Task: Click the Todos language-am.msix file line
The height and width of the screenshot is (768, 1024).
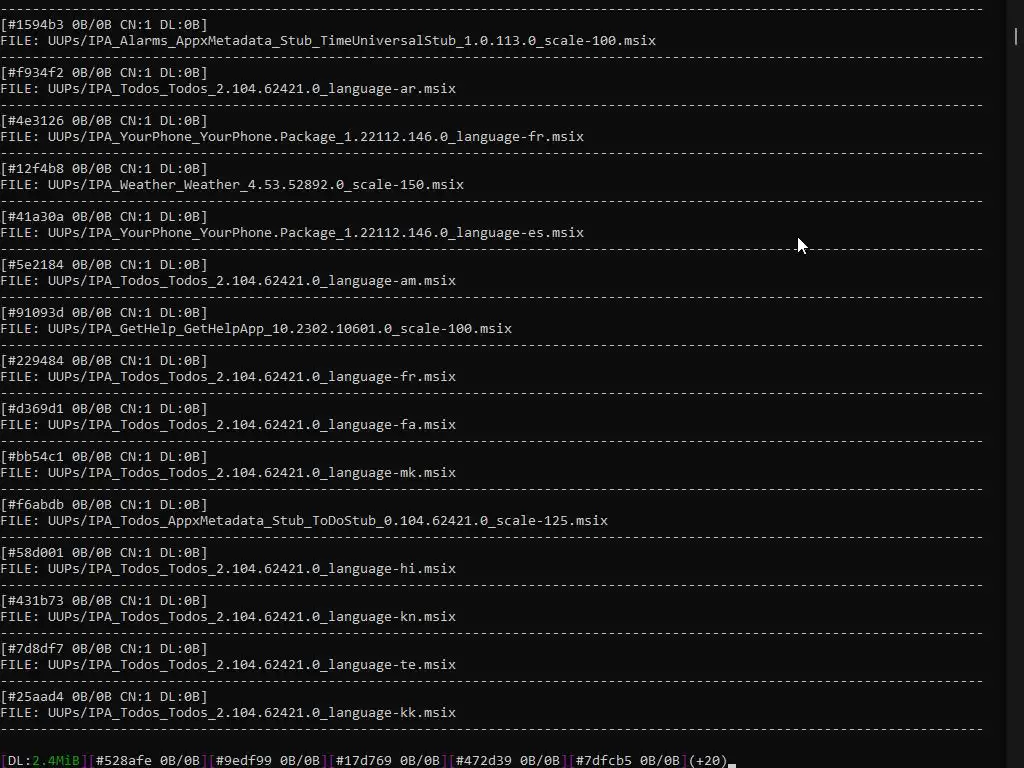Action: point(228,281)
